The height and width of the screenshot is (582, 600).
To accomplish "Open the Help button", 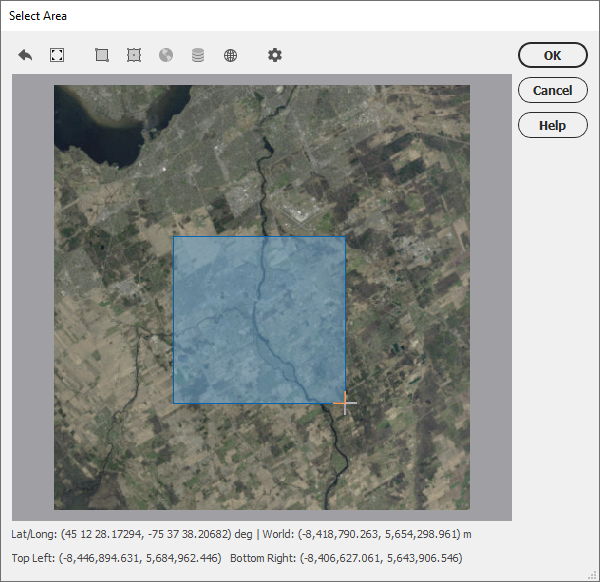I will (553, 125).
